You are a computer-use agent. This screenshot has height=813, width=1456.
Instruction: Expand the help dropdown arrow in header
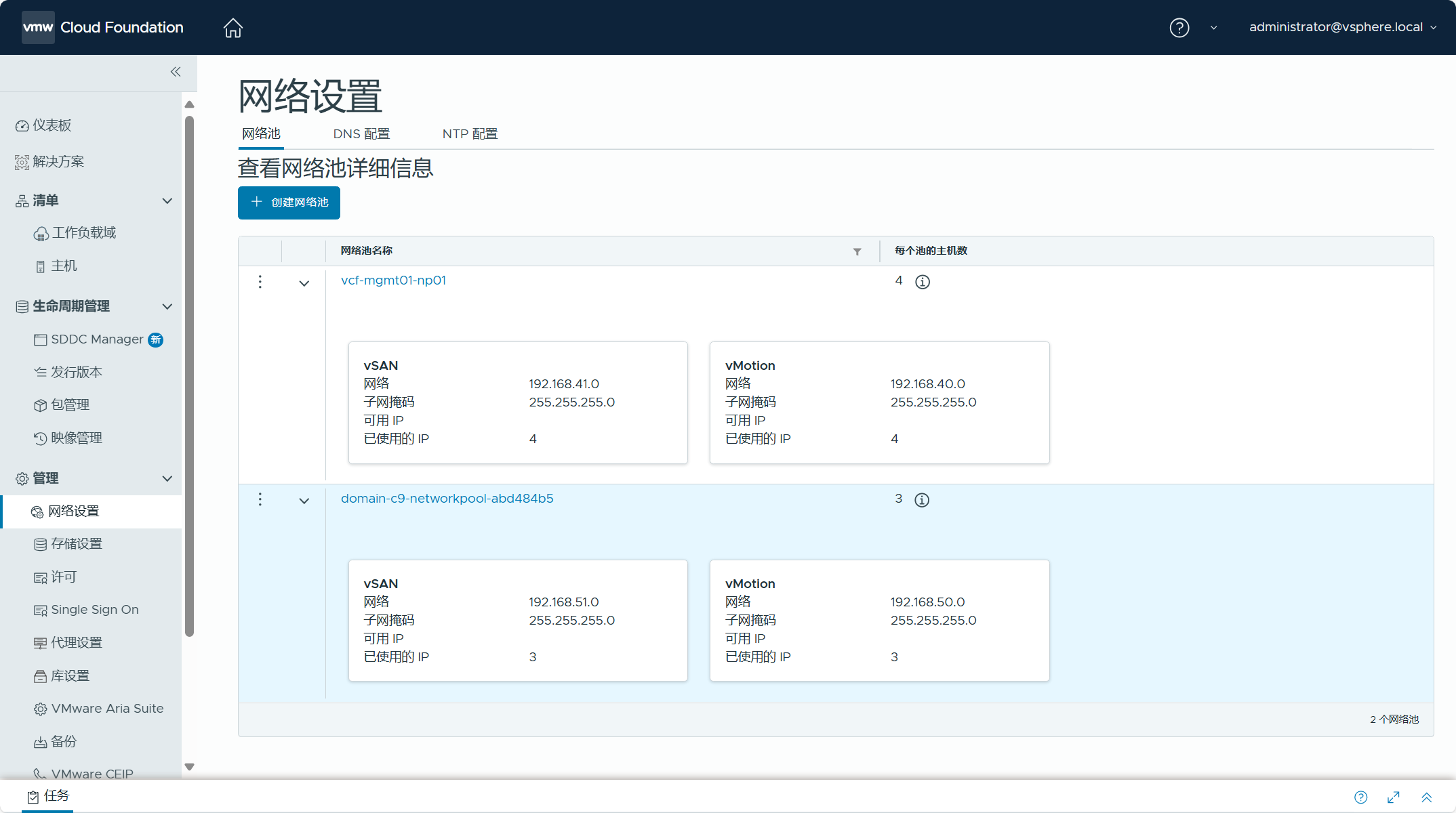[1213, 28]
